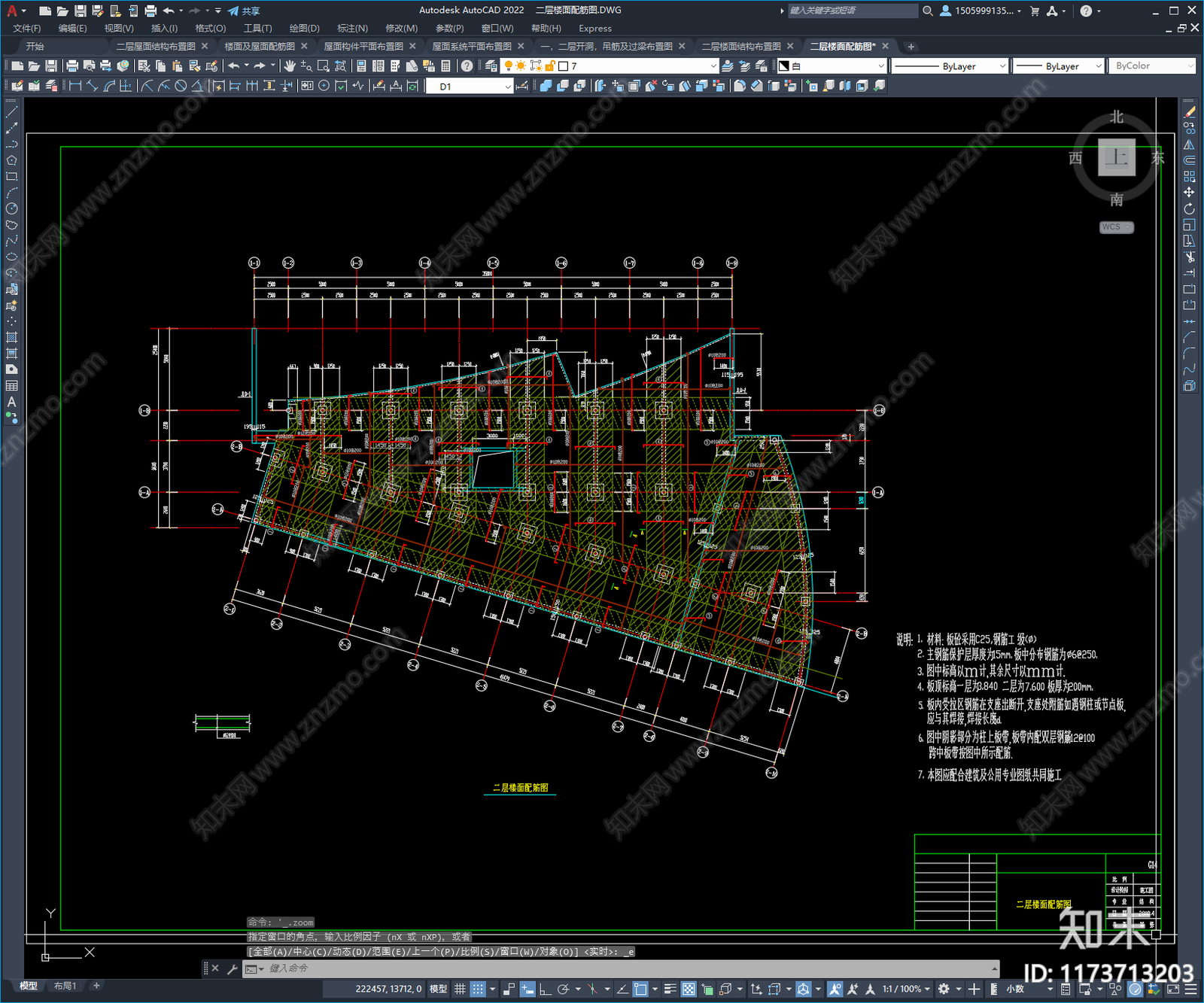Select the Table tool in the draw toolbar

pos(11,385)
